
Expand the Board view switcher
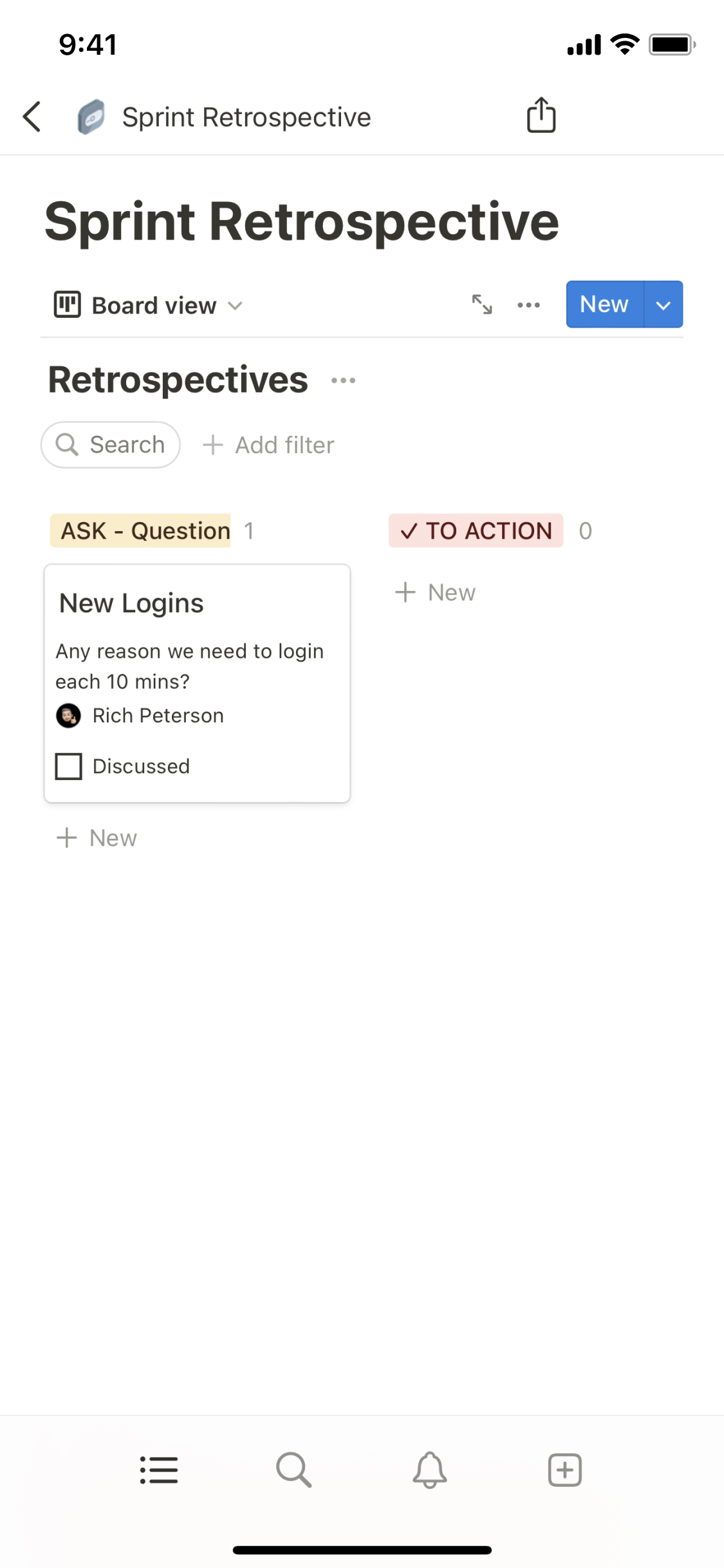(149, 305)
